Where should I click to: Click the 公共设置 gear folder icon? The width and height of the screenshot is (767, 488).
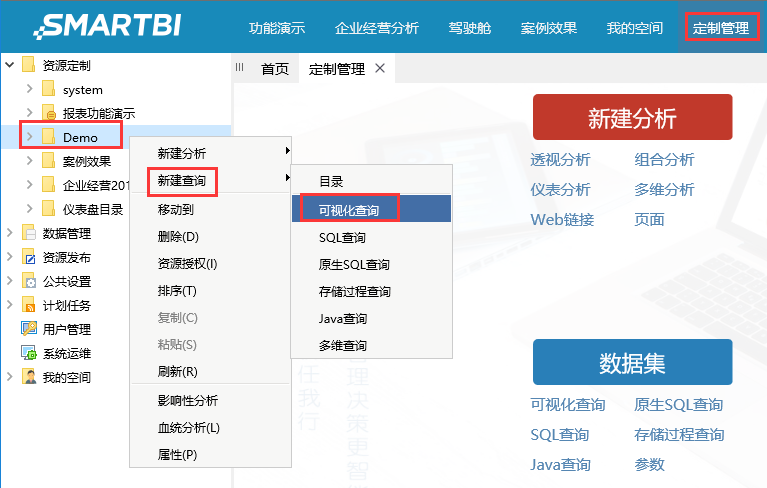pyautogui.click(x=29, y=281)
